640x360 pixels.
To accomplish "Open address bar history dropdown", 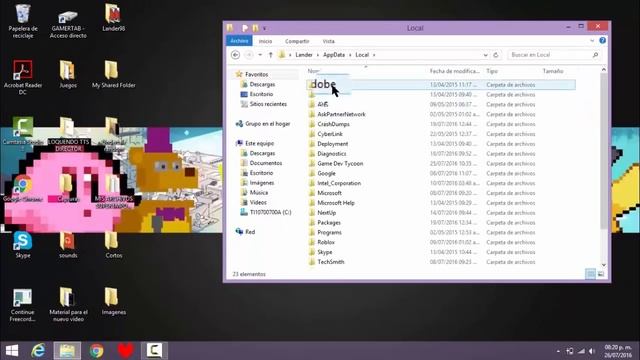I will pos(485,55).
